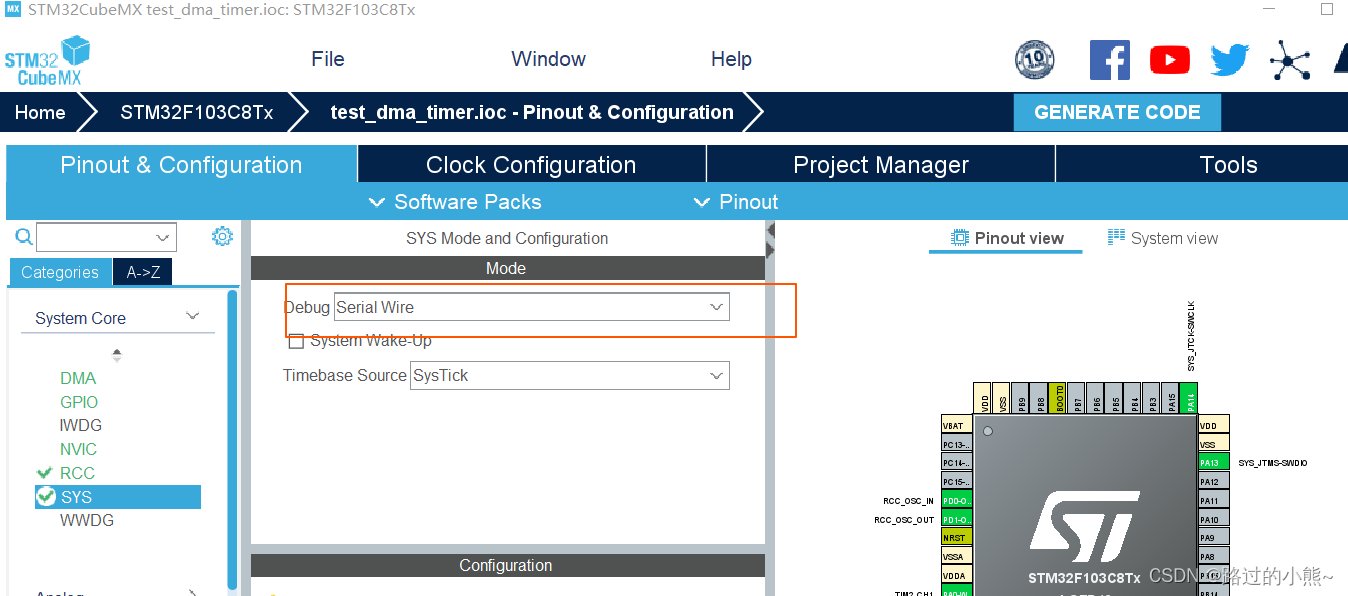
Task: Select WWDG in System Core list
Action: [87, 520]
